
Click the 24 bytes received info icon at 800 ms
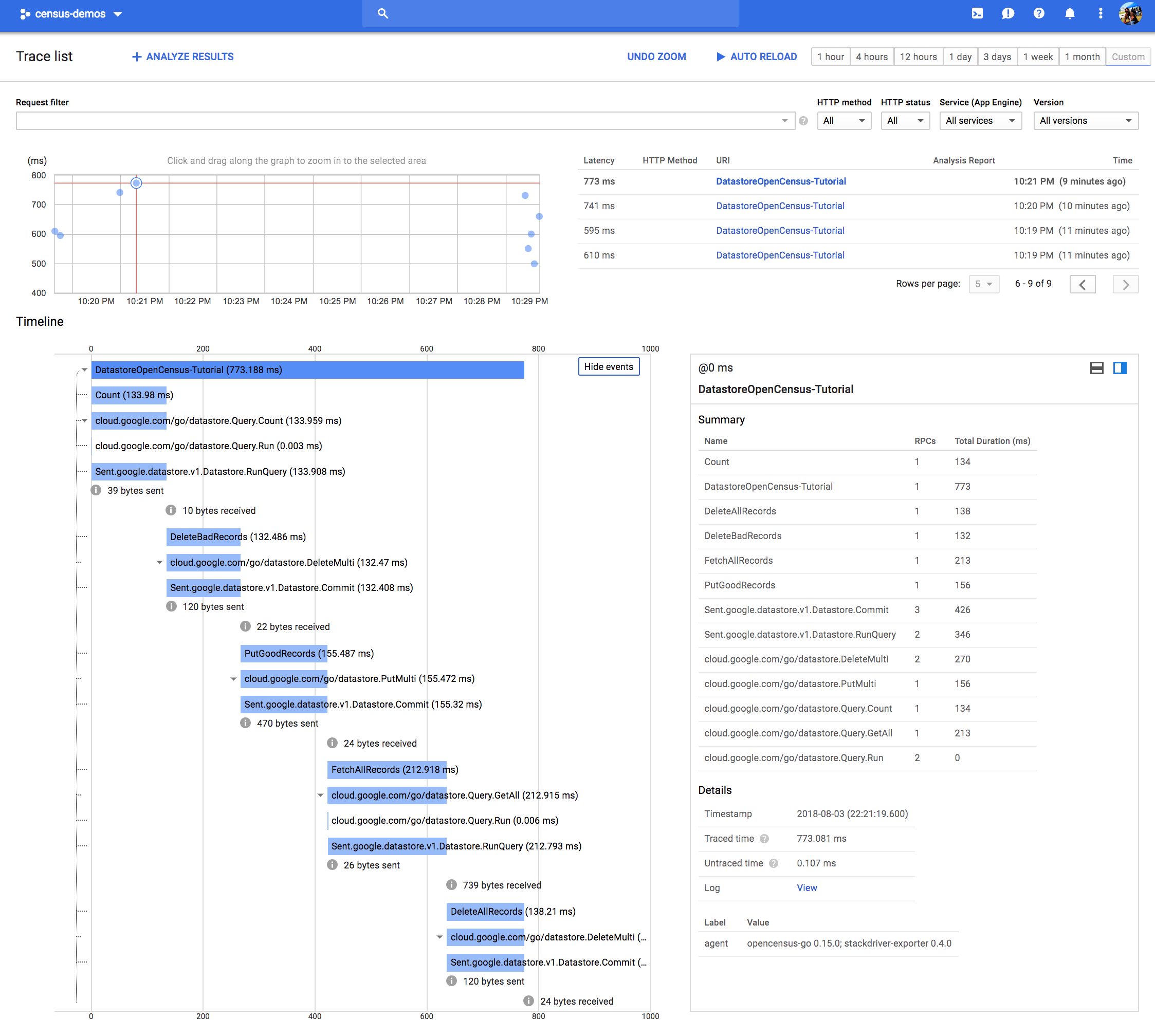click(x=528, y=1001)
